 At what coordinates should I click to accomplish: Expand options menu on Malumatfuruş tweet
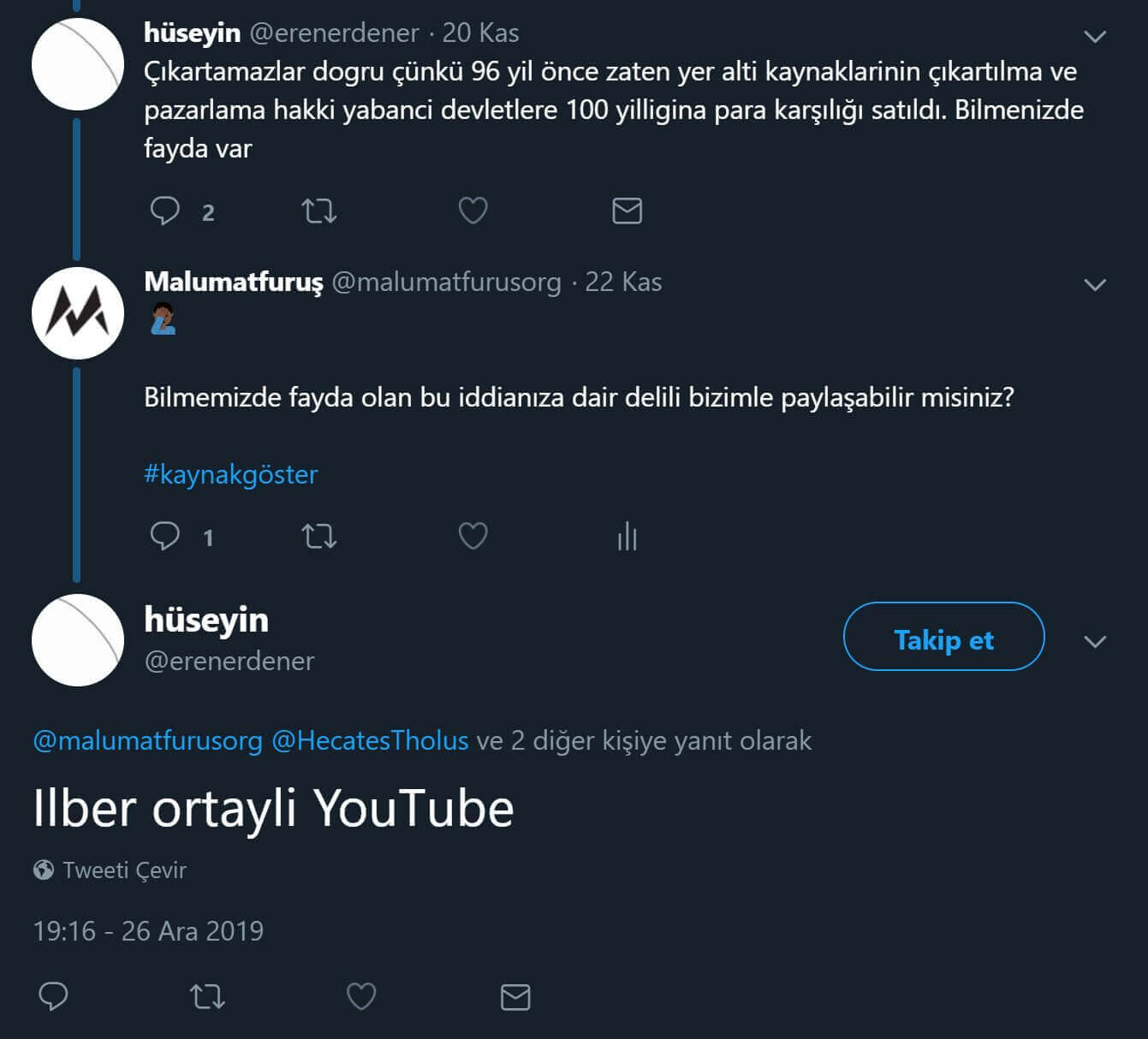[1095, 284]
